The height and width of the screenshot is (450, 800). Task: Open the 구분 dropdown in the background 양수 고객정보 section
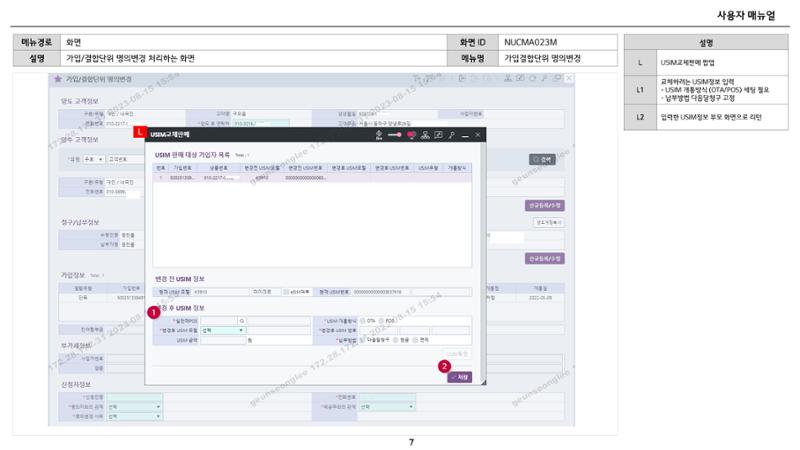[94, 160]
